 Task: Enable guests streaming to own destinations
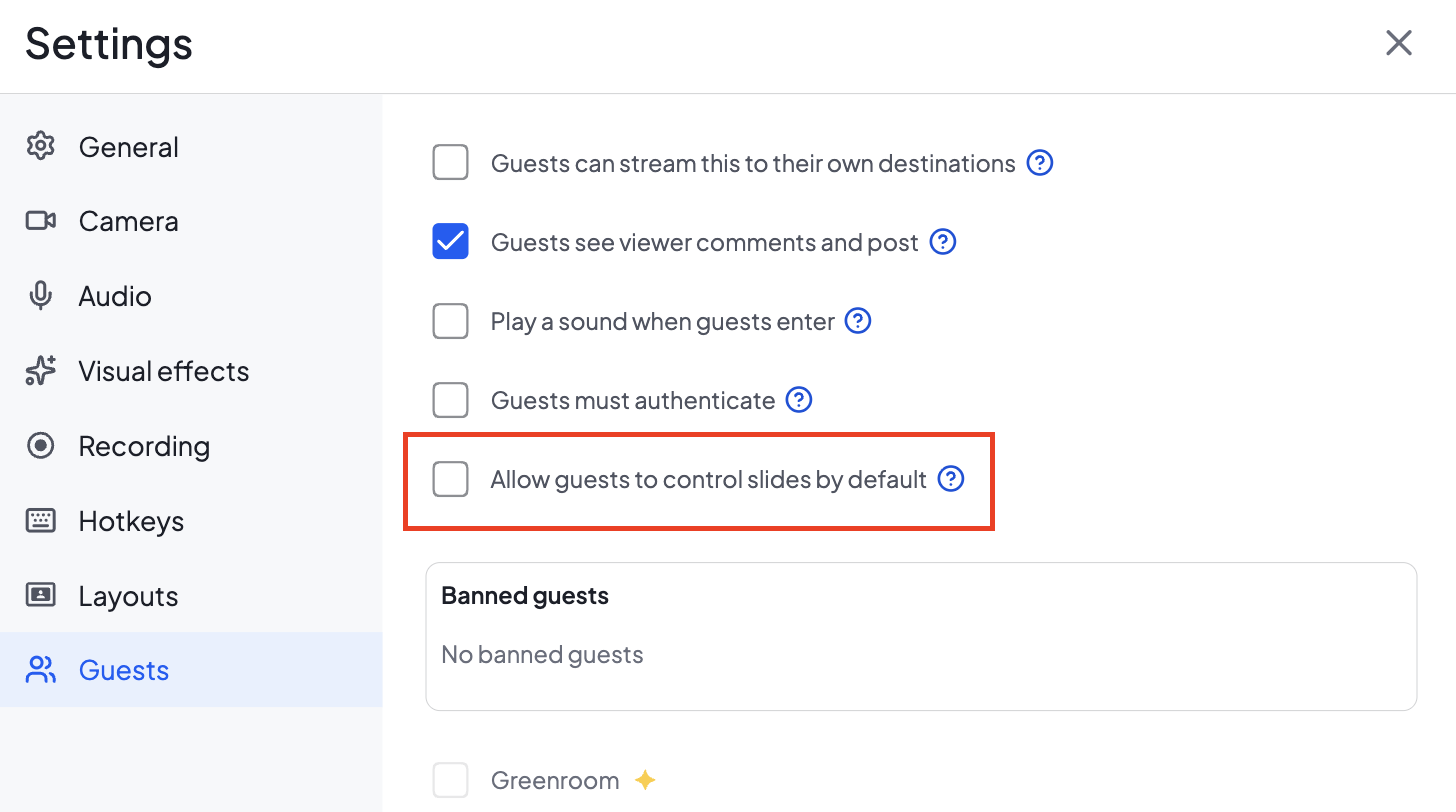pos(450,162)
